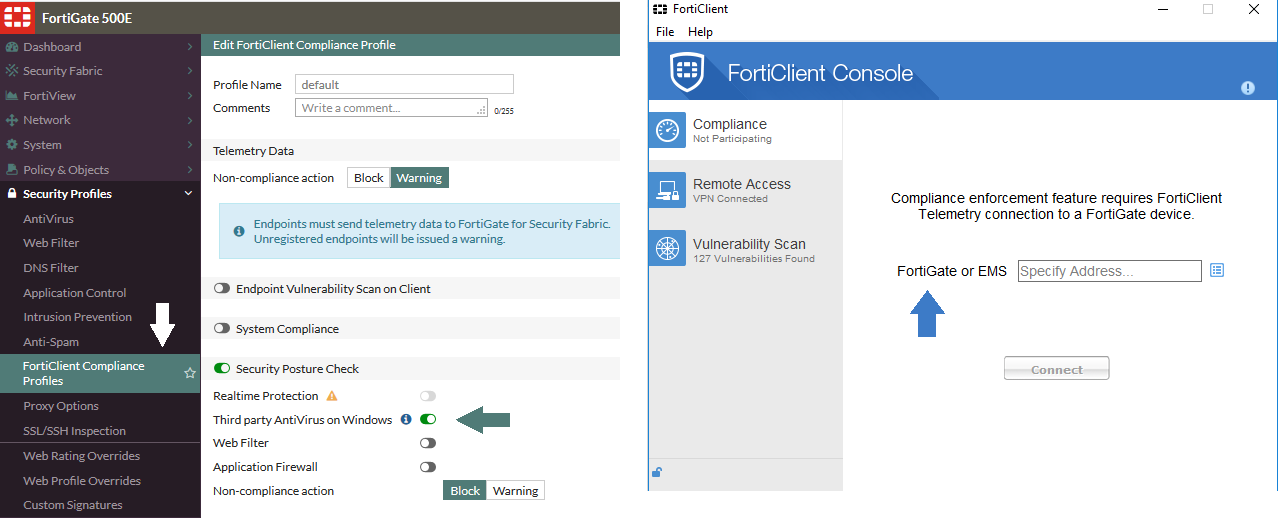Click the Connect button in FortiClient
The image size is (1287, 521).
pos(1057,369)
